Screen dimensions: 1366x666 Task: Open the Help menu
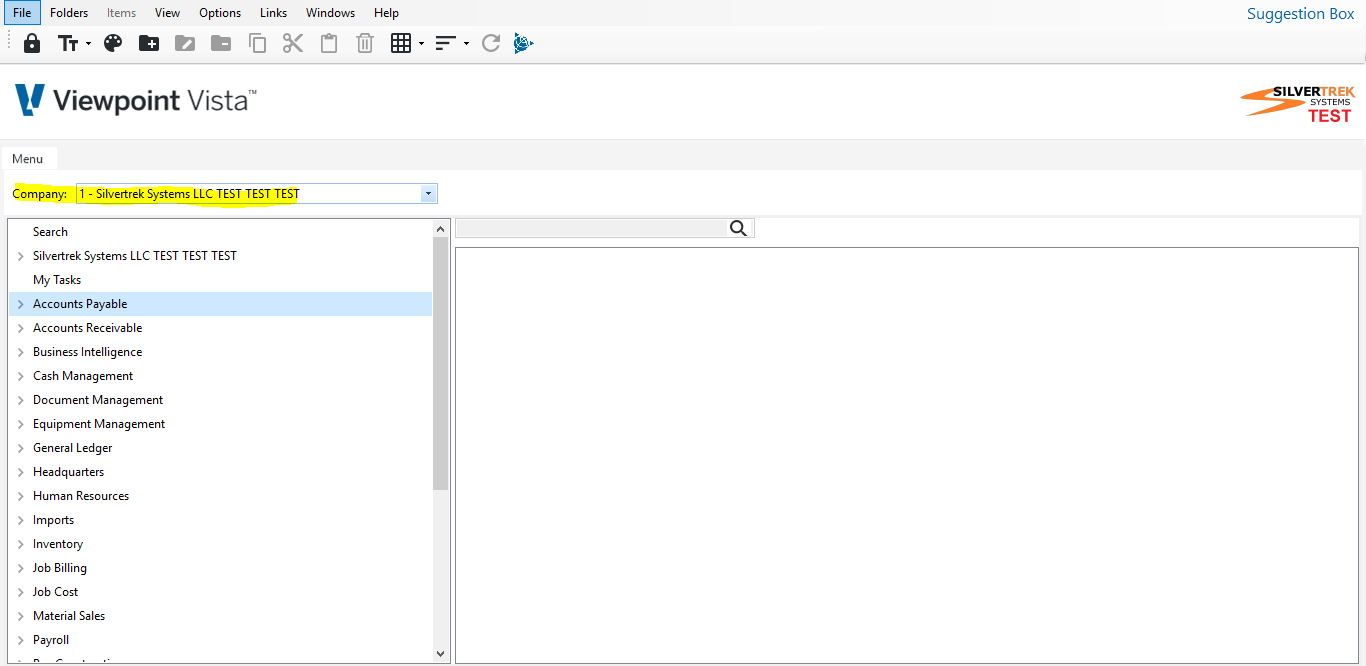(x=386, y=13)
